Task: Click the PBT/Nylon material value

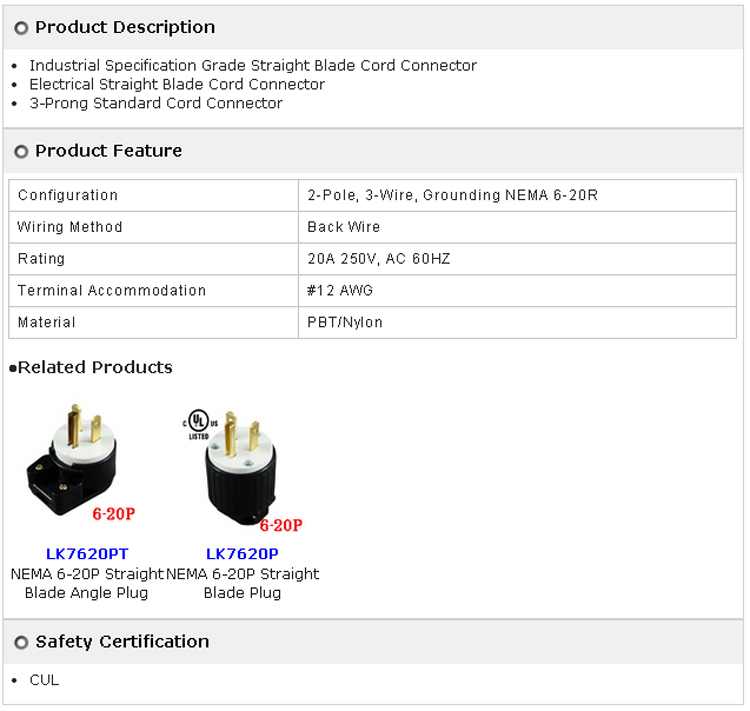Action: pyautogui.click(x=345, y=323)
